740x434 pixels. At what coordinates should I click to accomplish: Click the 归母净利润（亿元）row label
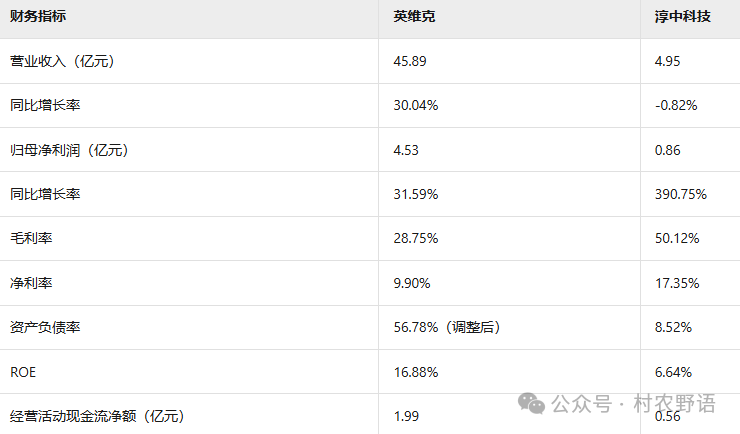69,150
